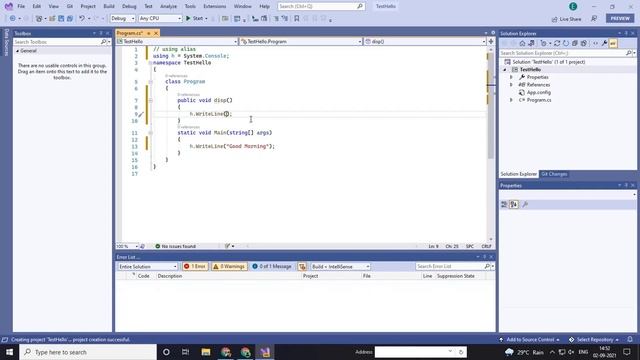640x360 pixels.
Task: Open the Extensions menu
Action: [214, 6]
